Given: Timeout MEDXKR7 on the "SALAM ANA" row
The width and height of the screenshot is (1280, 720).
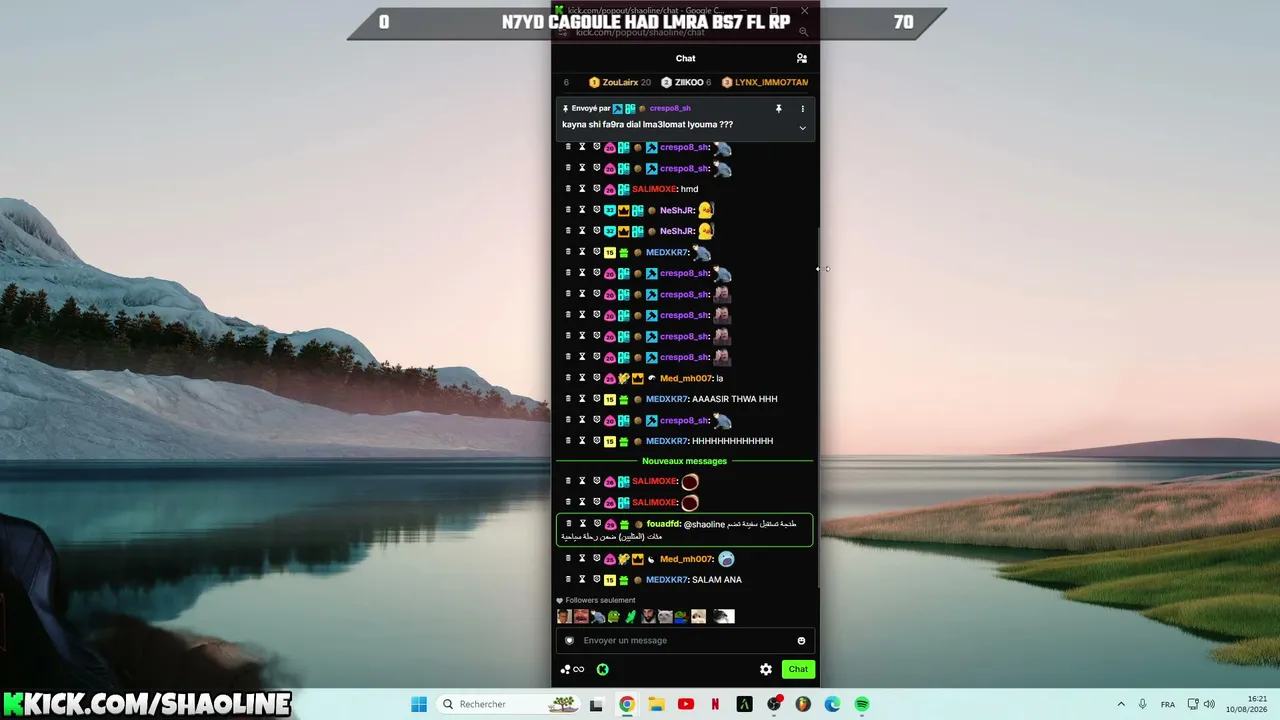Looking at the screenshot, I should (x=582, y=580).
